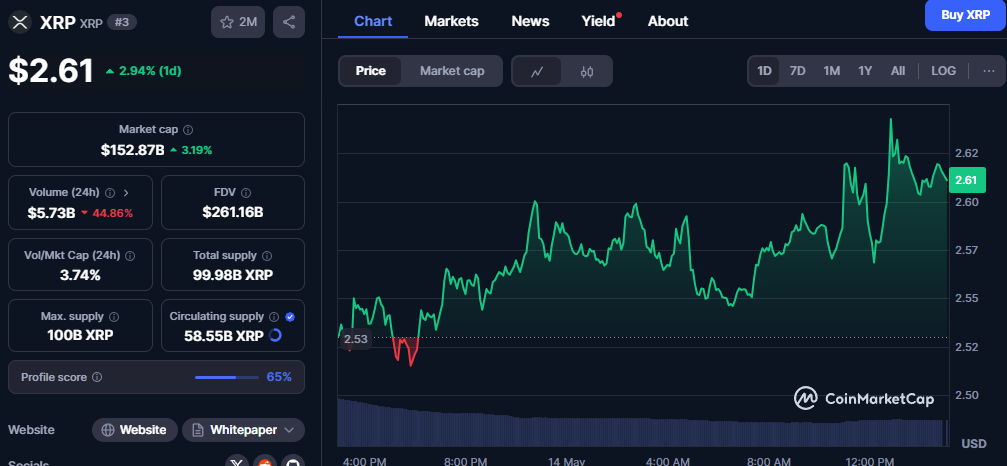Click the 2.53 opening price label
Screen dimensions: 1007x466
(355, 339)
